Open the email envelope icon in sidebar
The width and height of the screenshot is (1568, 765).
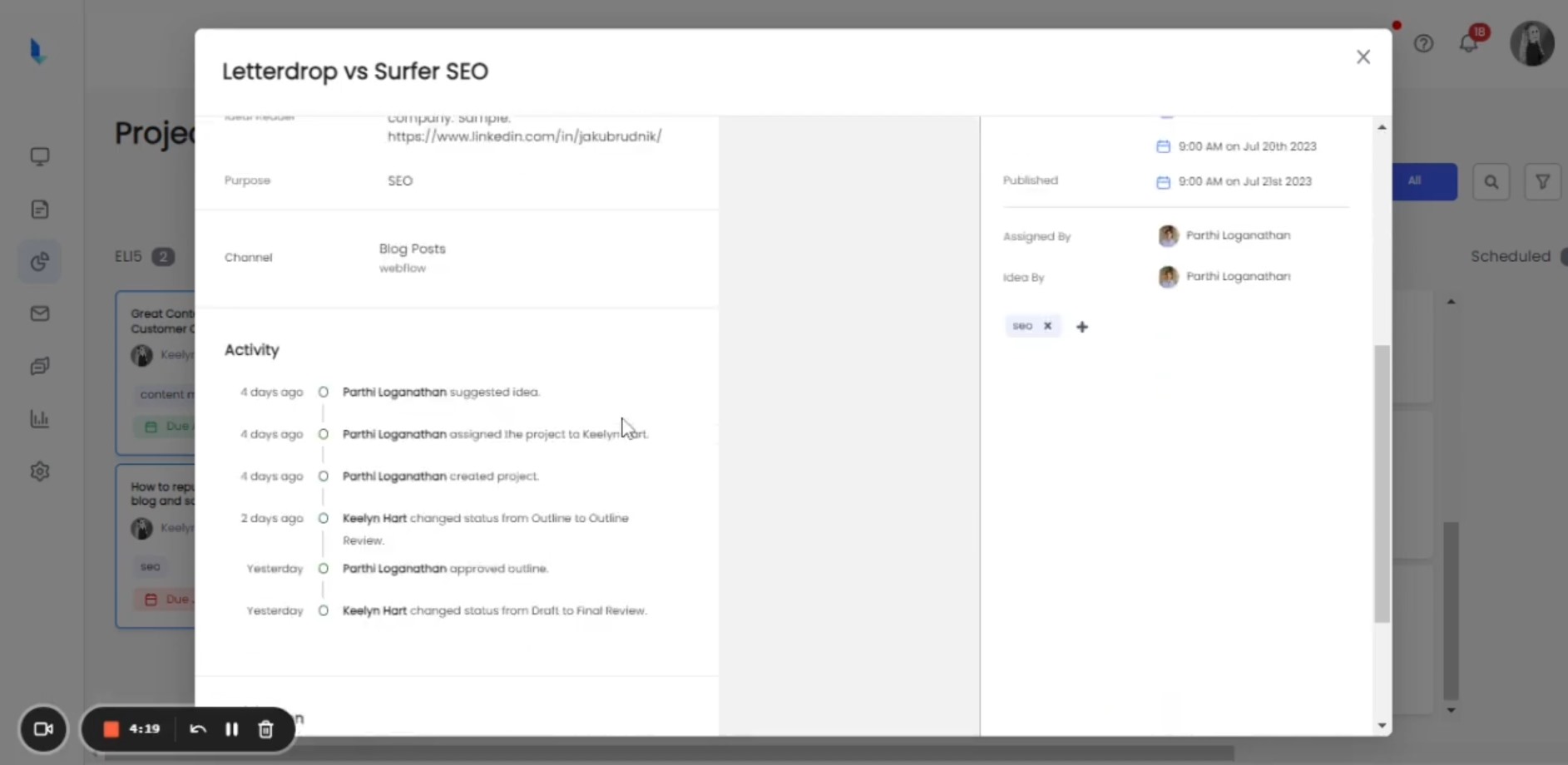pyautogui.click(x=40, y=313)
